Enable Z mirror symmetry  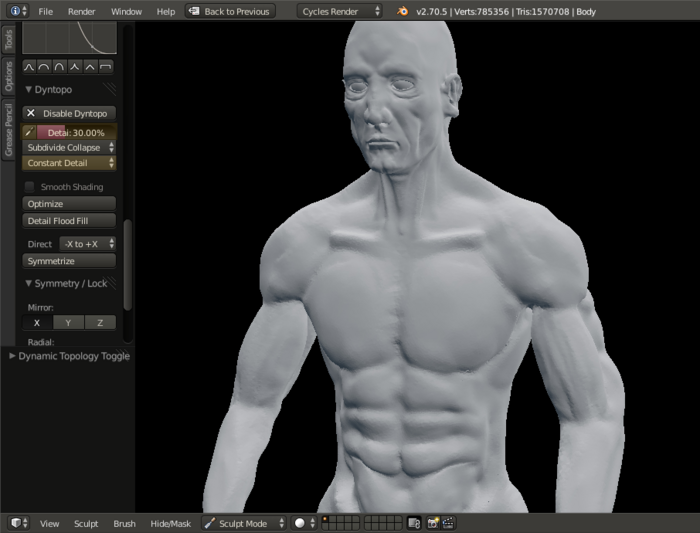(100, 323)
